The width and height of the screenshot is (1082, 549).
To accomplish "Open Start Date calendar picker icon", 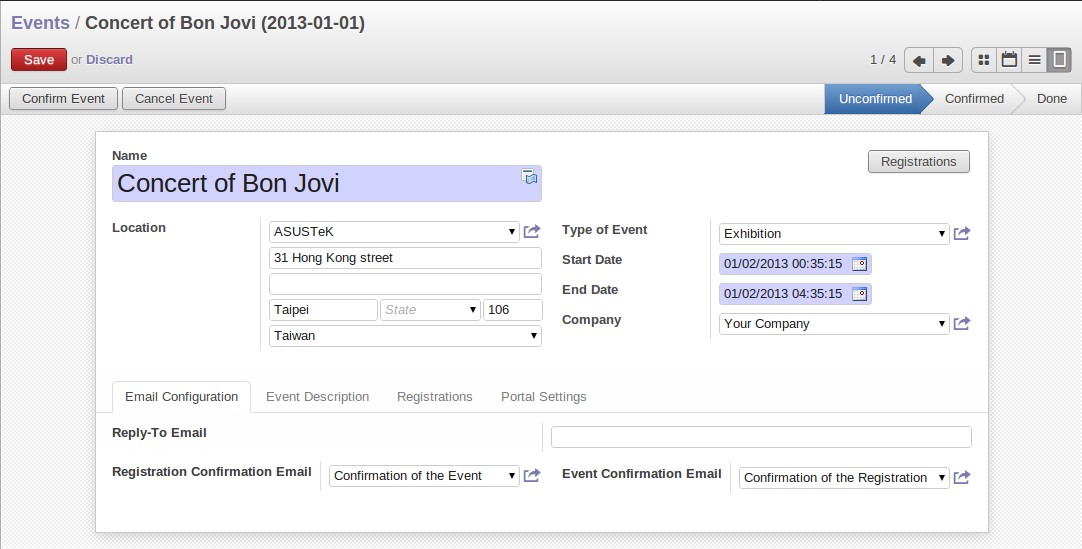I will click(x=859, y=263).
